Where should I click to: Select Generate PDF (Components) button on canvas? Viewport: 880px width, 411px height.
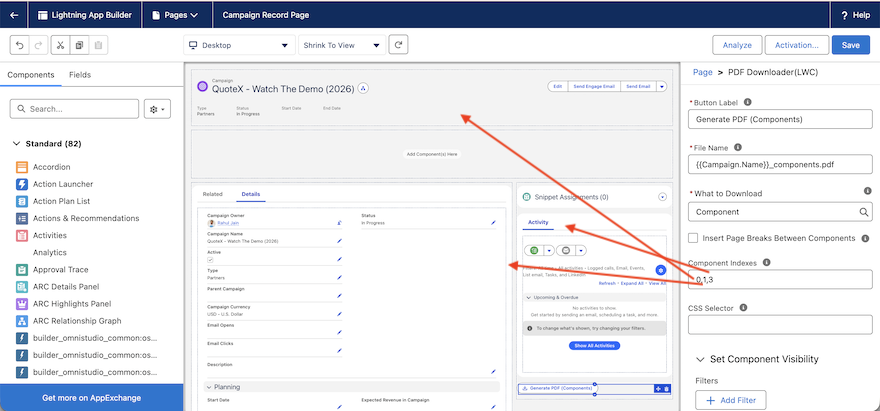(557, 388)
